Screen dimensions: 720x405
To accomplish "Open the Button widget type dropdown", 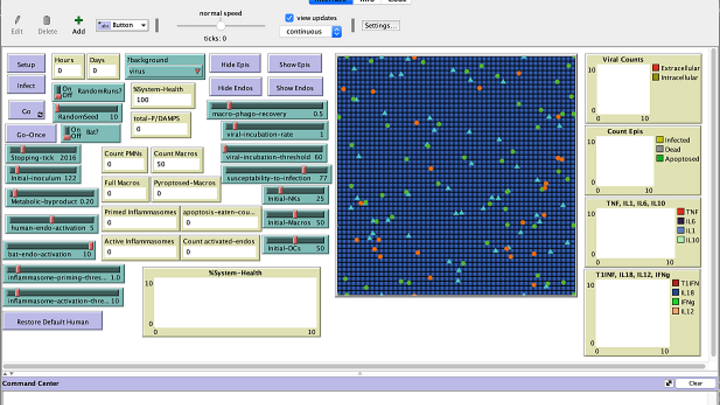I will (123, 25).
